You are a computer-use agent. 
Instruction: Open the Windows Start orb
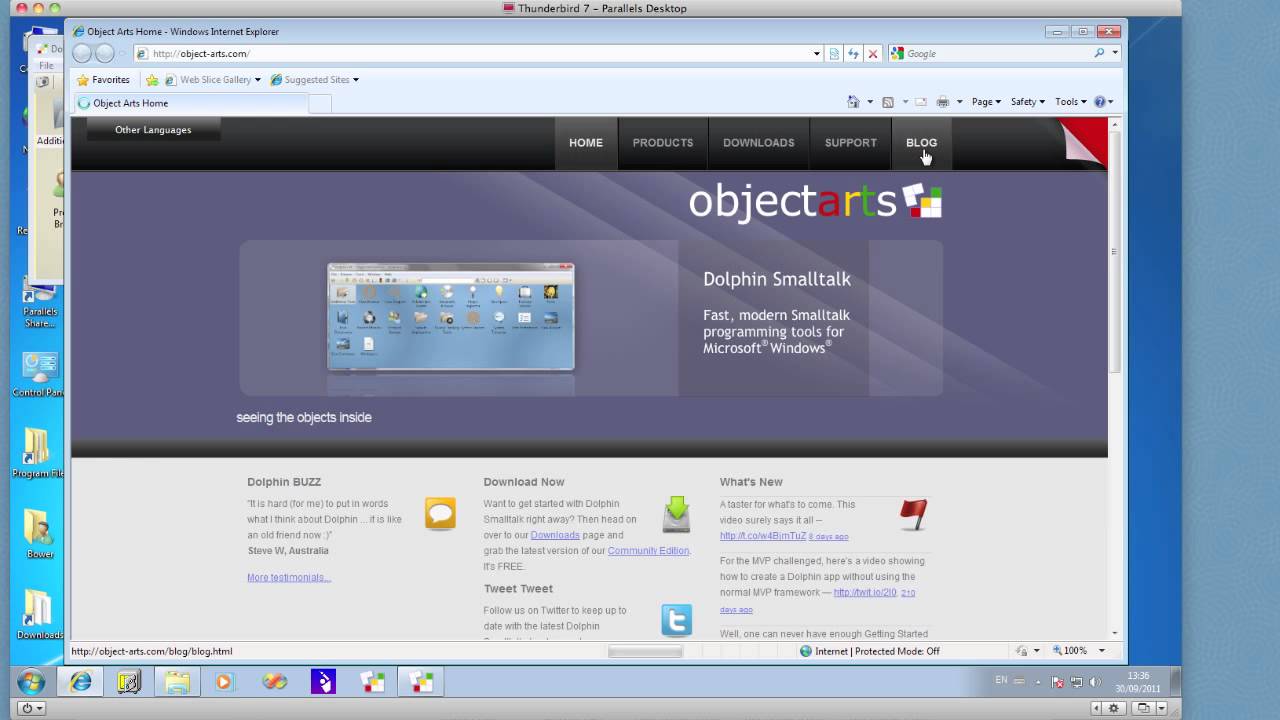31,682
